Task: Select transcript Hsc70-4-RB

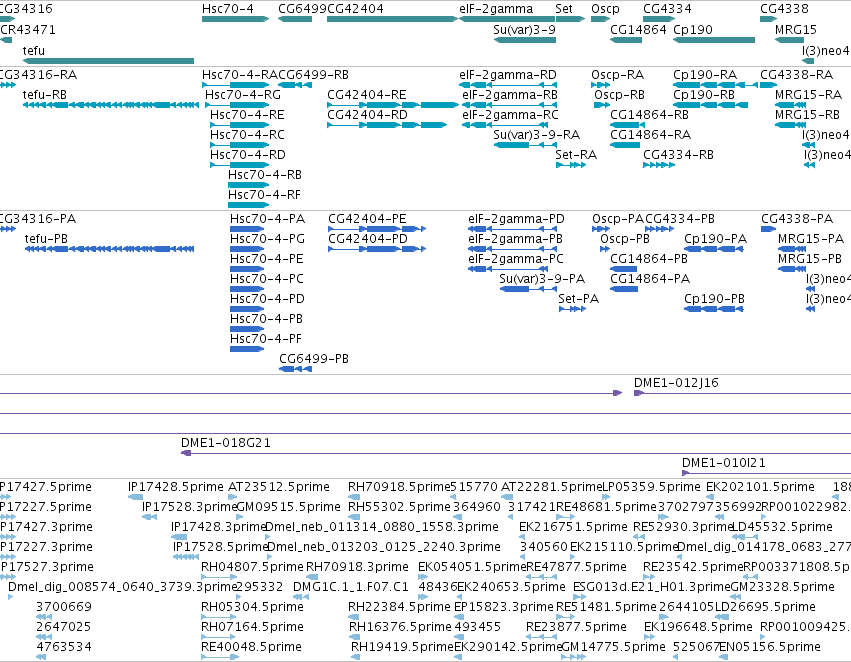Action: point(249,185)
